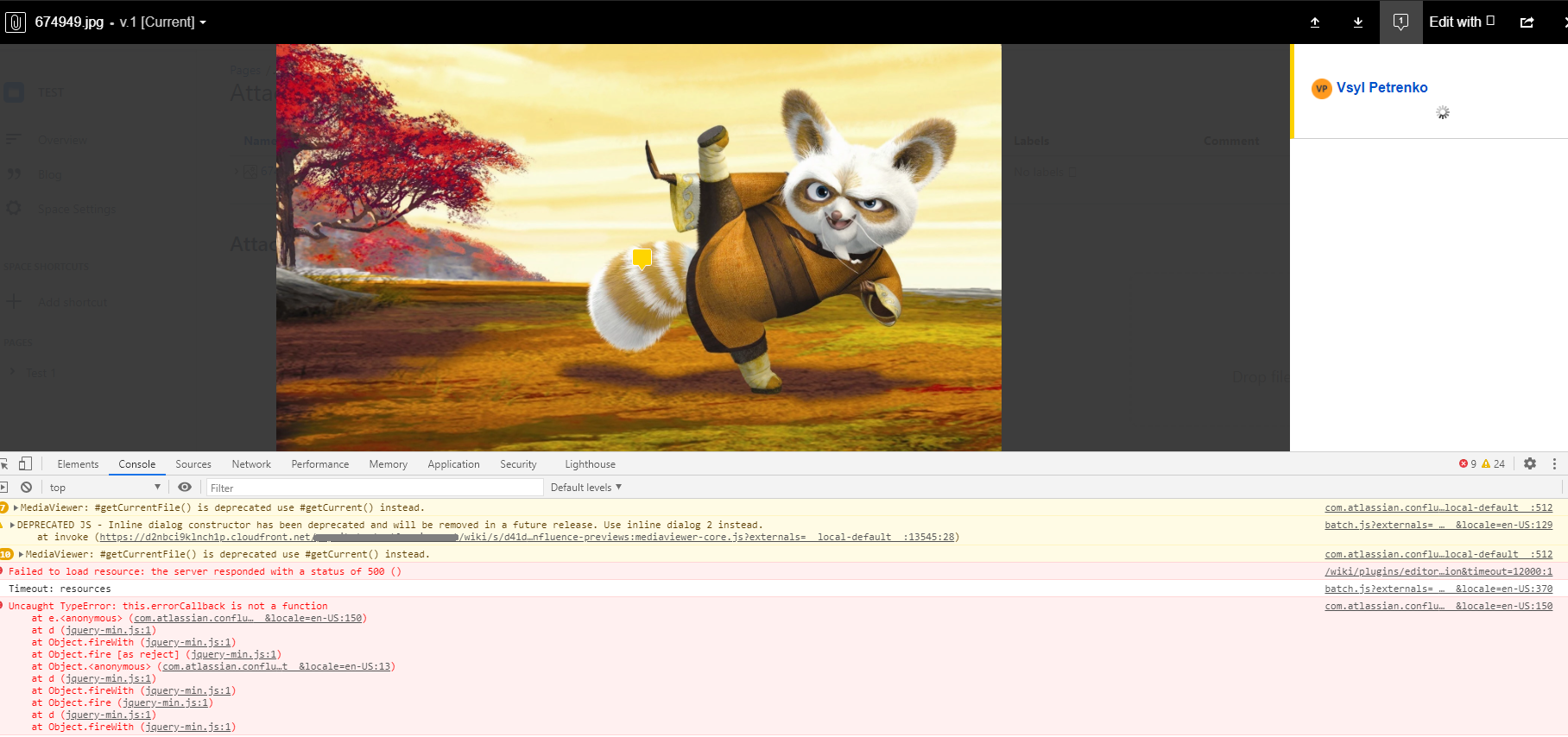Image resolution: width=1568 pixels, height=737 pixels.
Task: Click the upload new version icon
Action: click(x=1315, y=22)
